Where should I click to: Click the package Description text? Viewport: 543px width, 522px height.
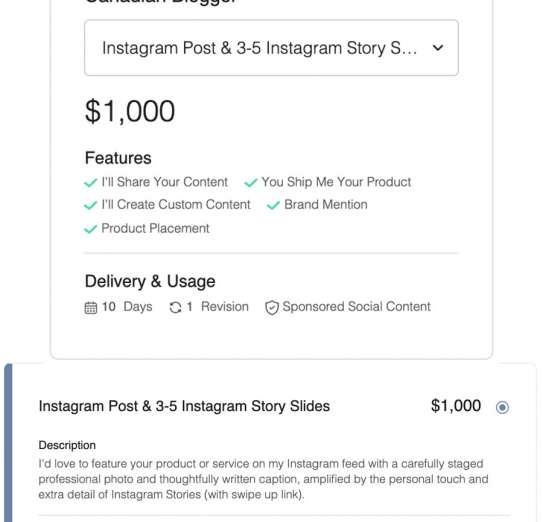pos(263,479)
